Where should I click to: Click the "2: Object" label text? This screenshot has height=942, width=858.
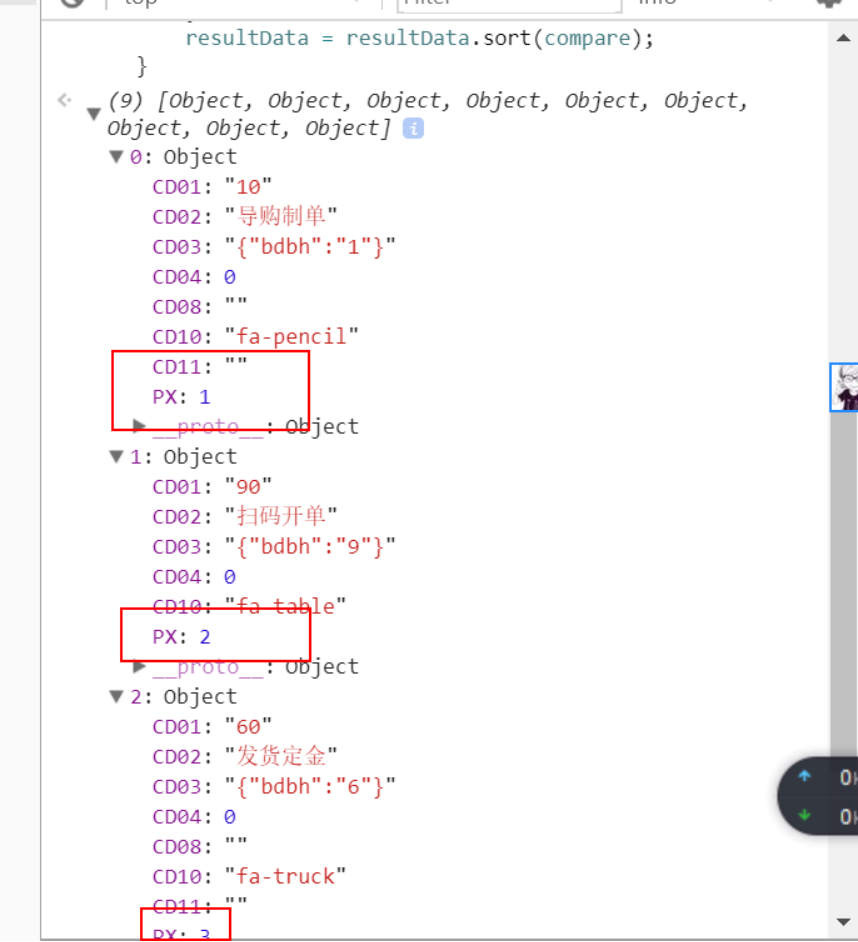point(183,696)
